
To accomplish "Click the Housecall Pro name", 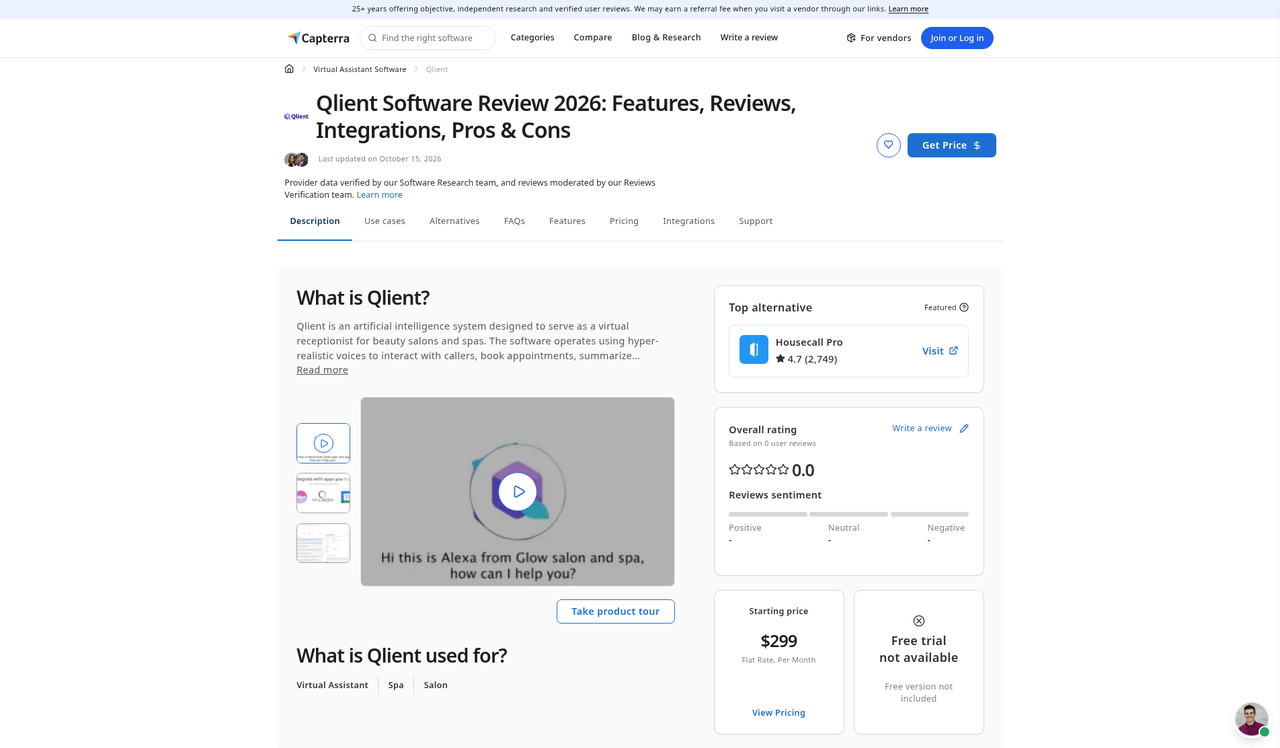I will pyautogui.click(x=809, y=342).
